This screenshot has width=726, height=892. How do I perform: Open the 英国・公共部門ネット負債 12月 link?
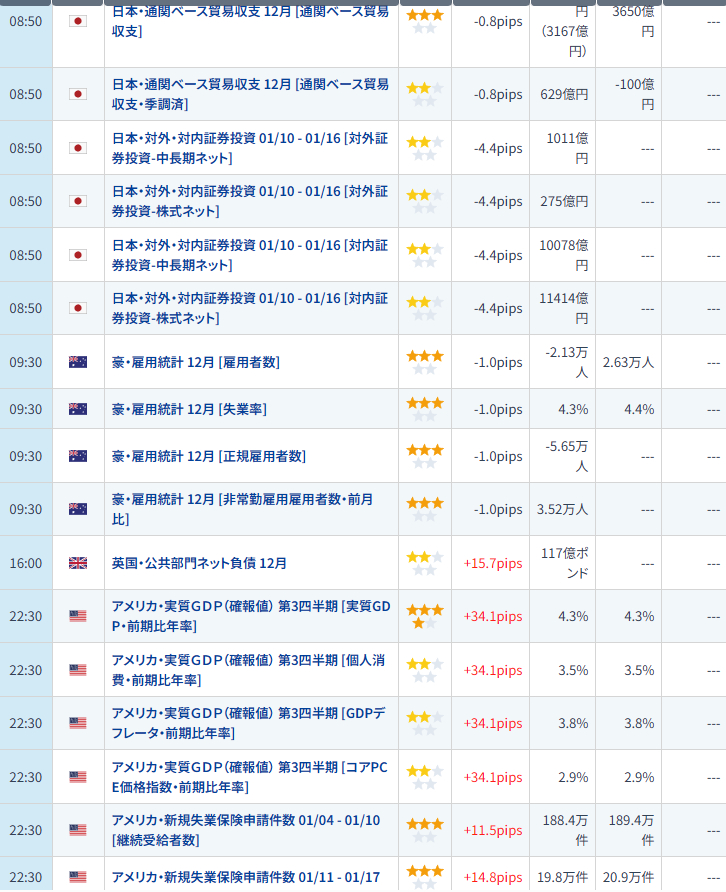coord(199,563)
